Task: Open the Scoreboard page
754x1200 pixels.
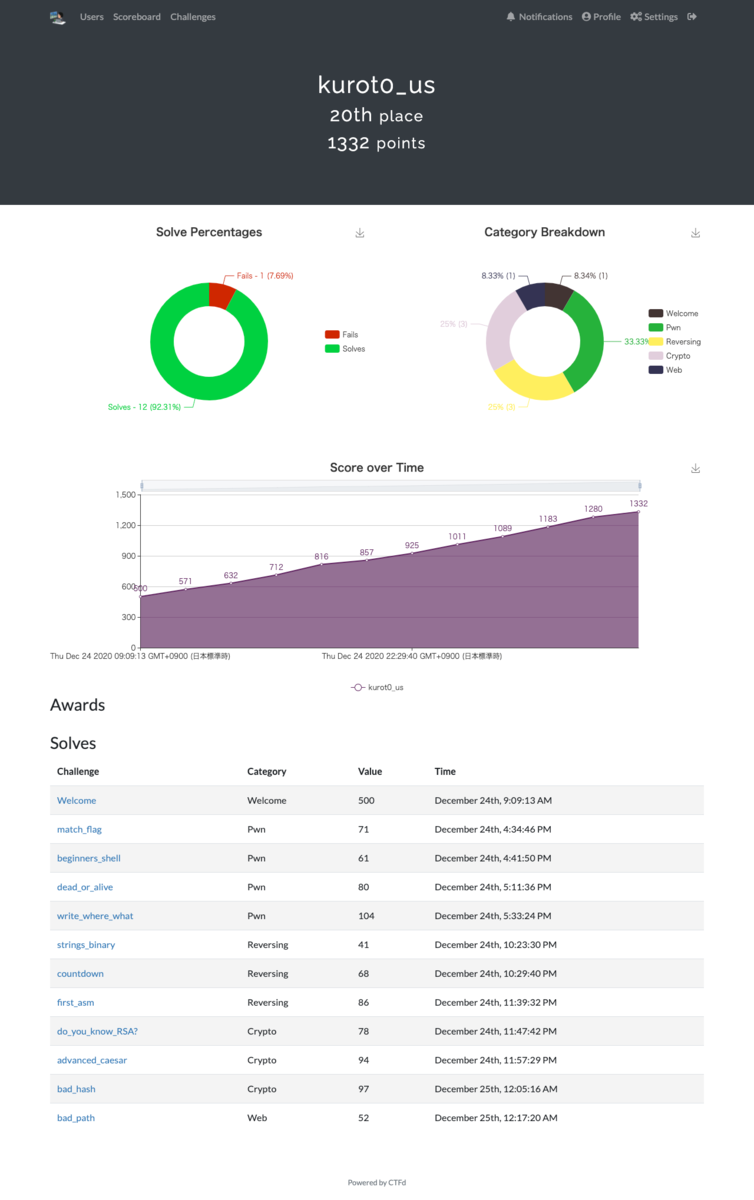Action: pyautogui.click(x=137, y=17)
